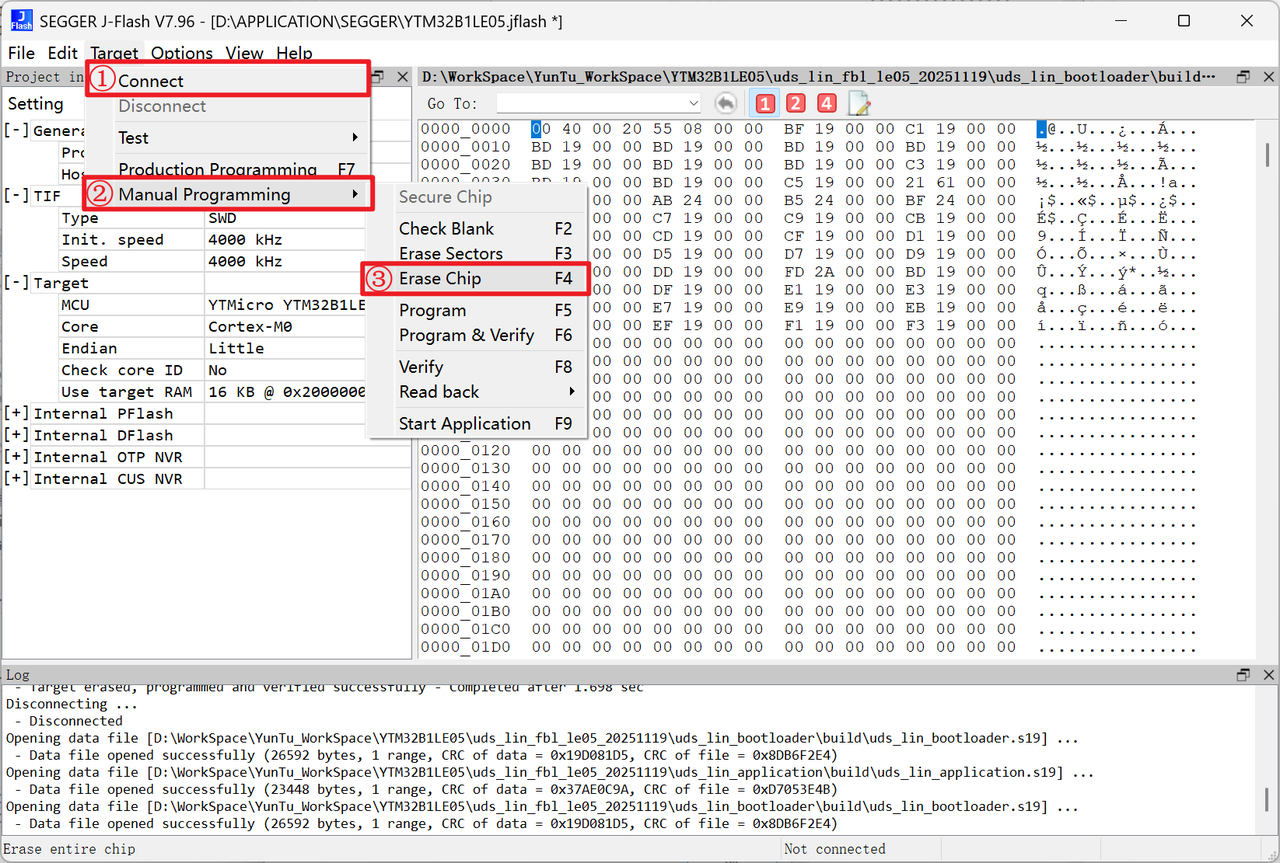
Task: Set hex view to 2-byte width
Action: pos(795,103)
